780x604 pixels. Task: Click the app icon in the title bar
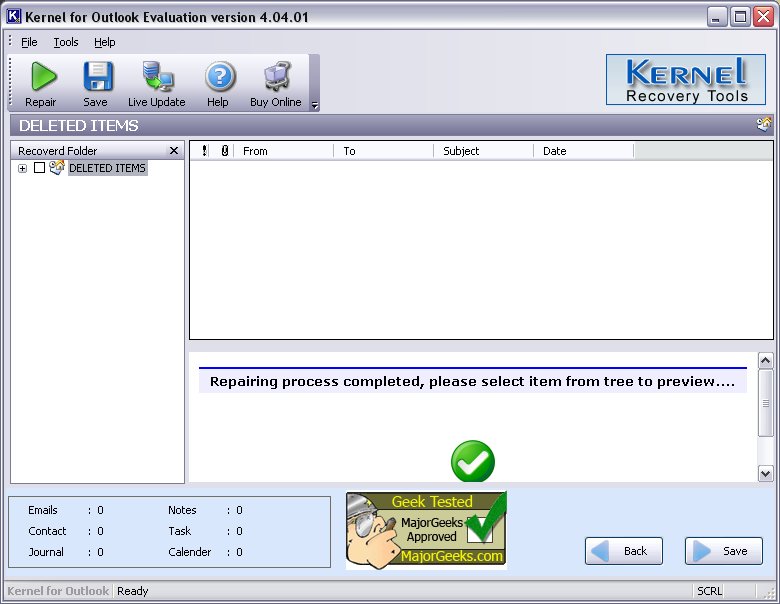(x=13, y=16)
